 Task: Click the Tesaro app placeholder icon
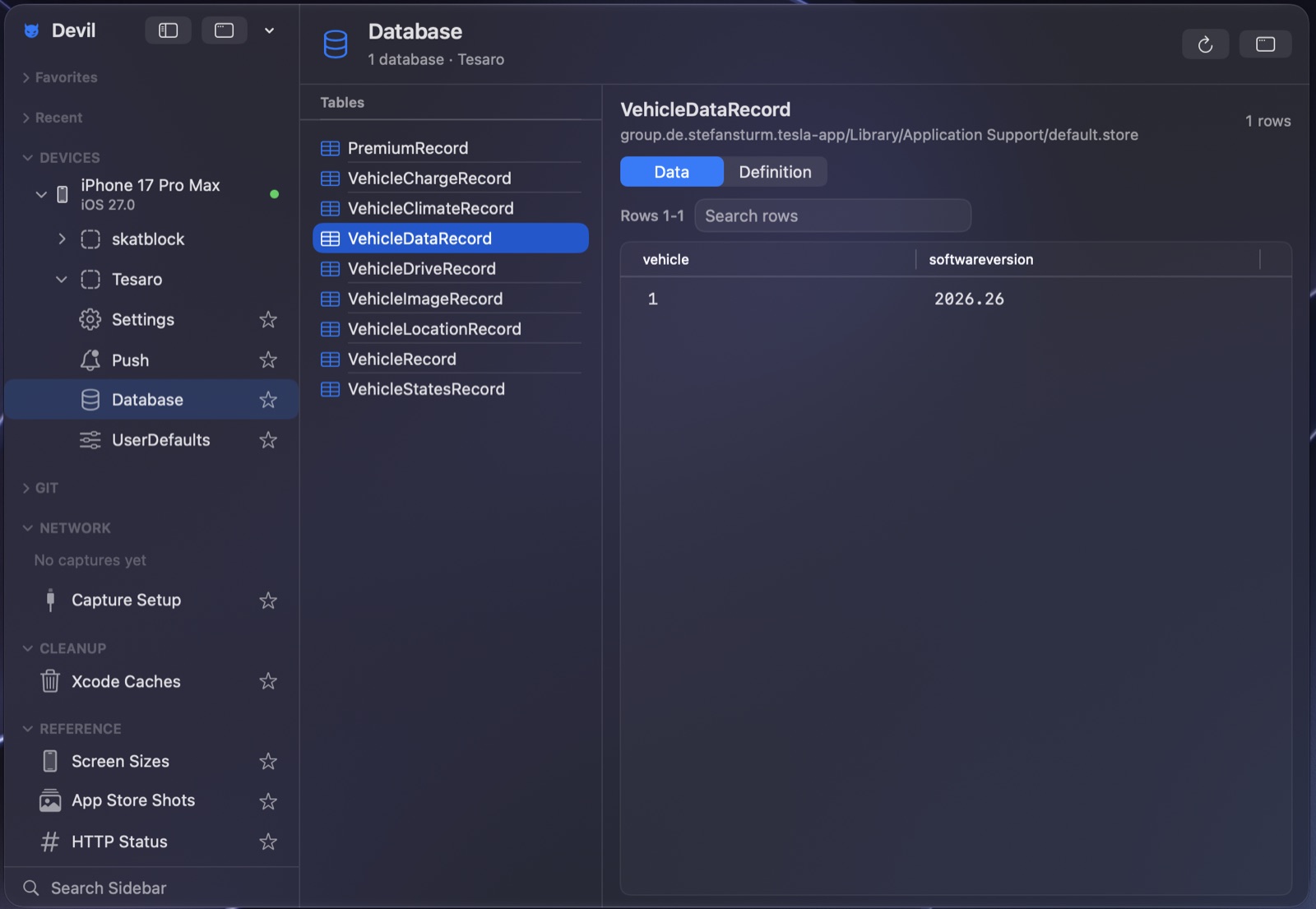point(90,280)
